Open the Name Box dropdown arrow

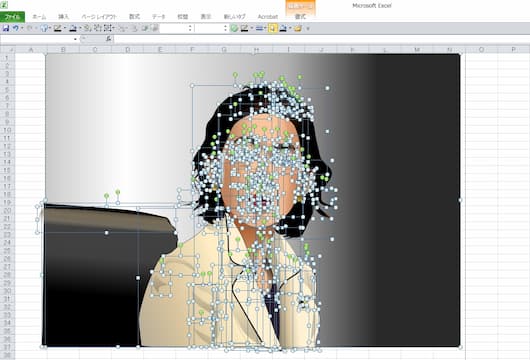click(x=75, y=40)
